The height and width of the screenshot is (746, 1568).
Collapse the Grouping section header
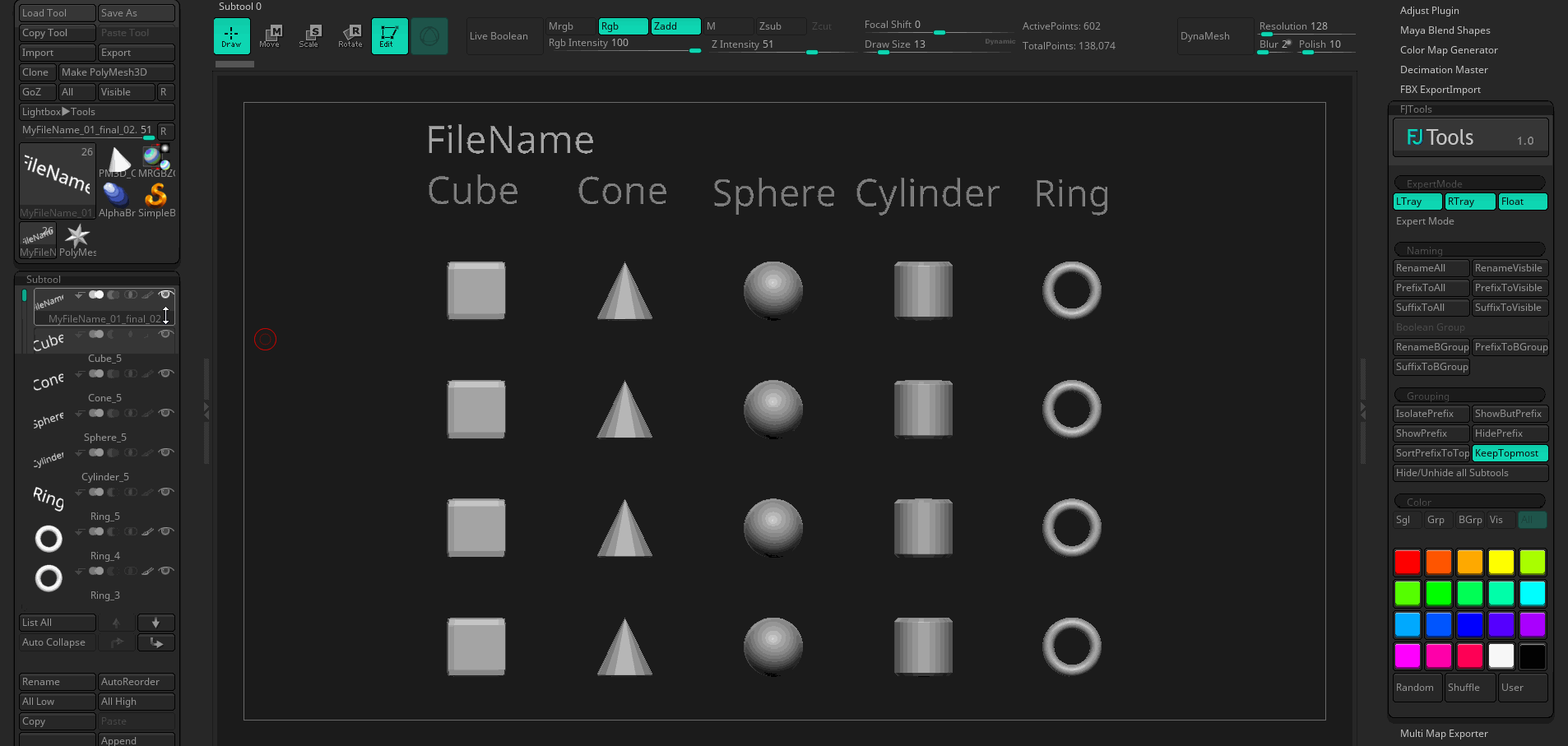pos(1469,396)
